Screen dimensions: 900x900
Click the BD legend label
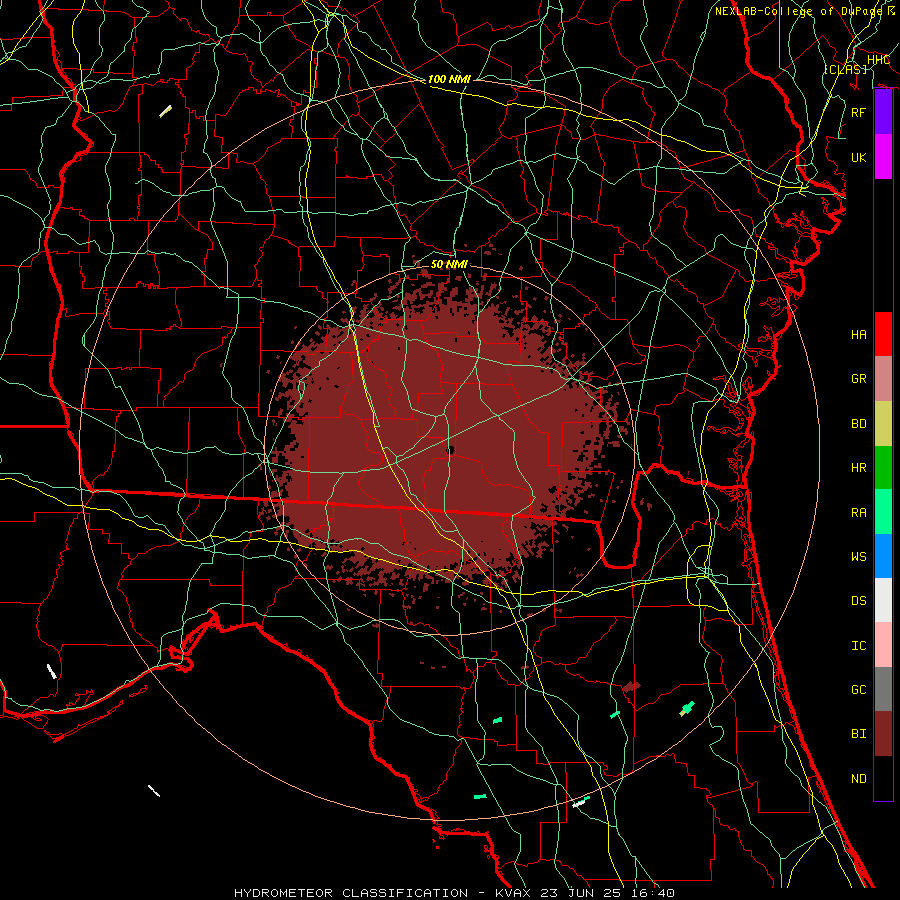coord(858,424)
